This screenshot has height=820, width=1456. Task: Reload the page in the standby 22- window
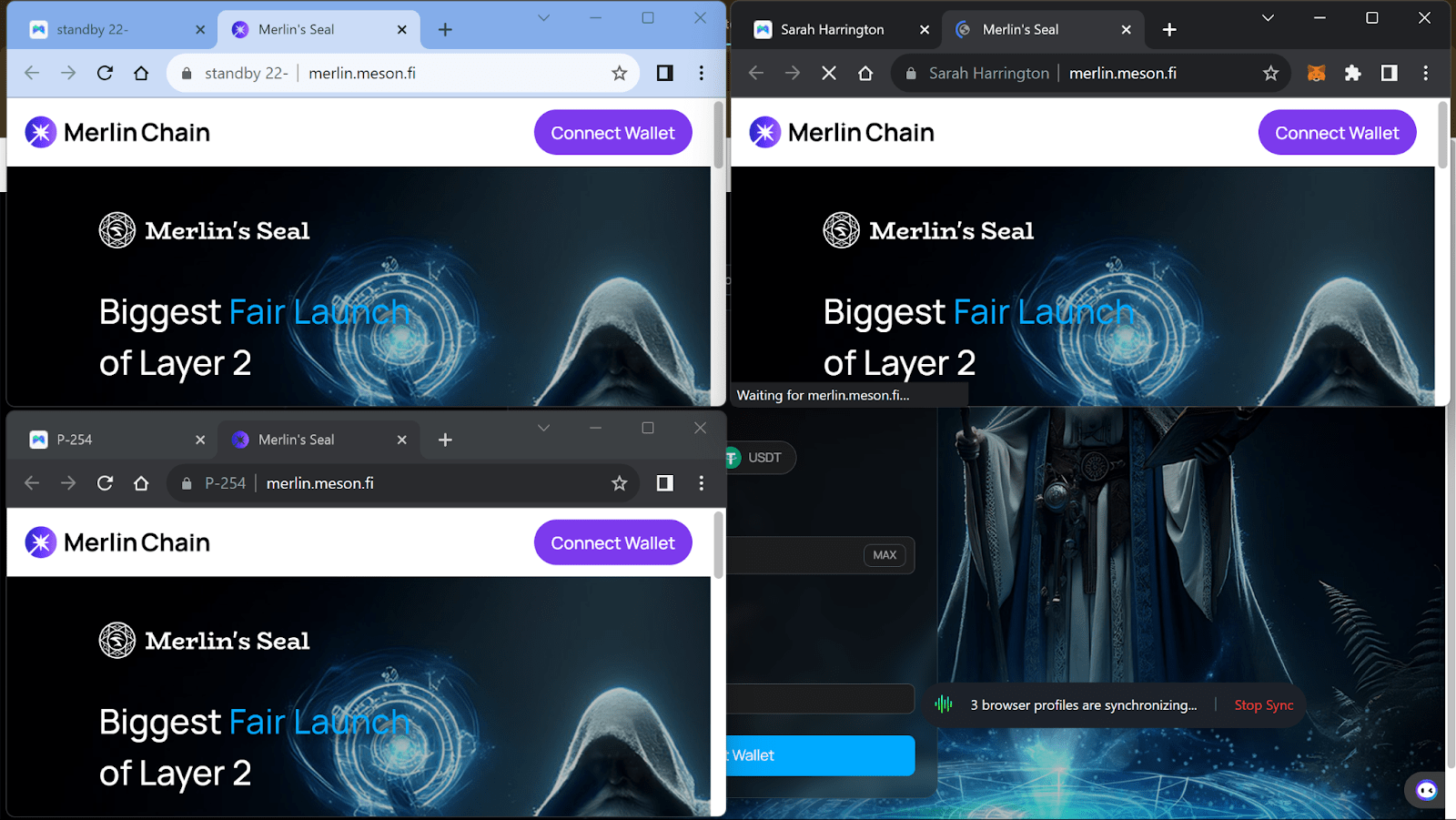pyautogui.click(x=105, y=73)
